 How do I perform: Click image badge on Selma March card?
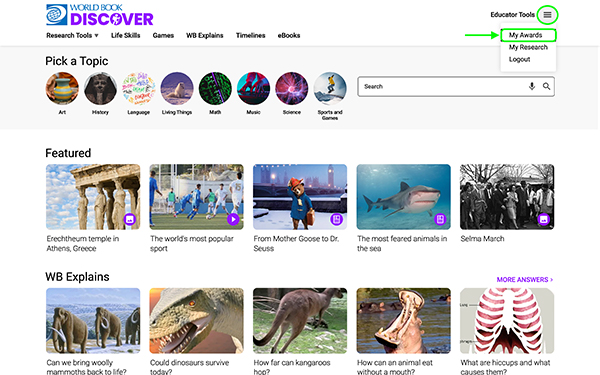(543, 219)
